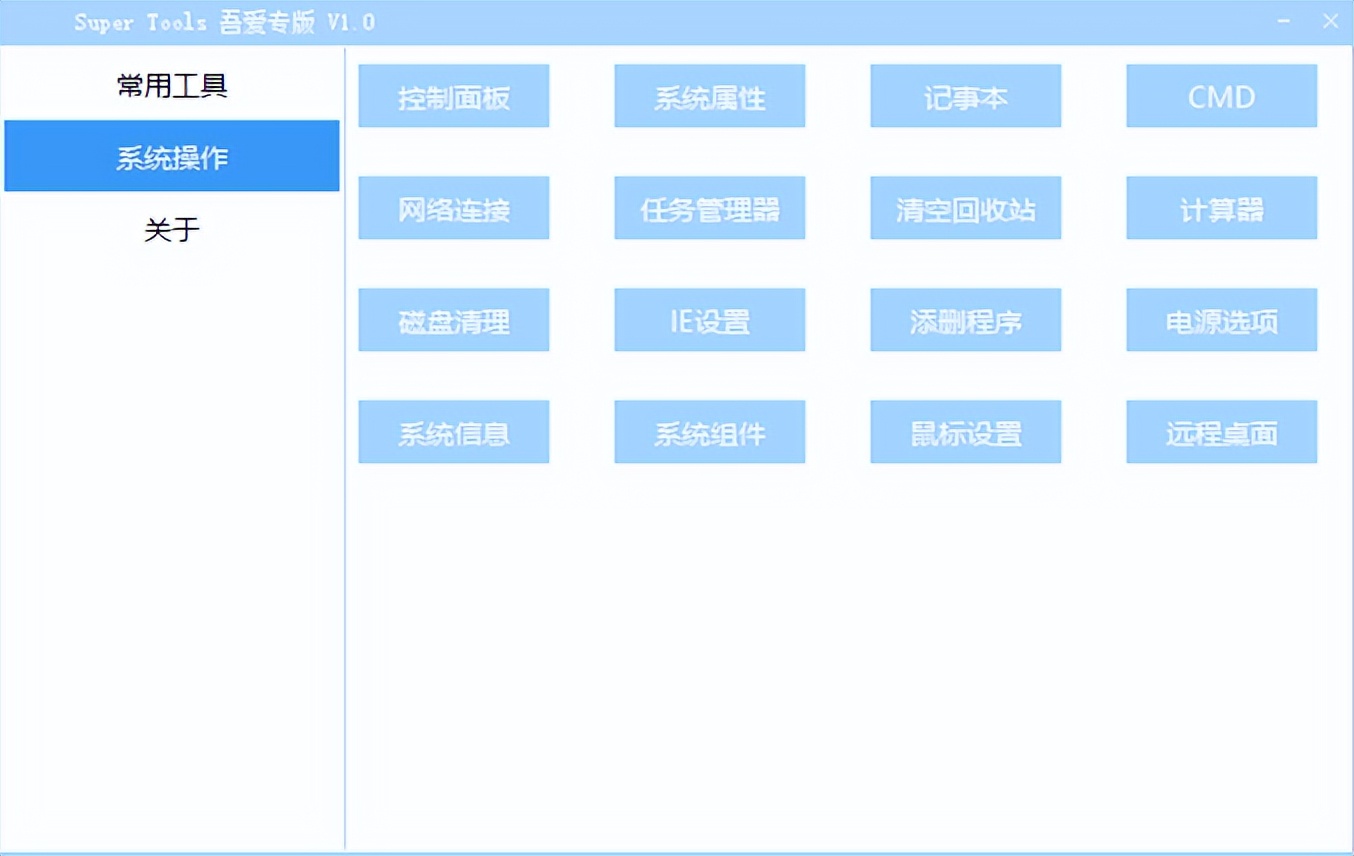Image resolution: width=1354 pixels, height=856 pixels.
Task: Open System Components (系统组件)
Action: pos(709,432)
